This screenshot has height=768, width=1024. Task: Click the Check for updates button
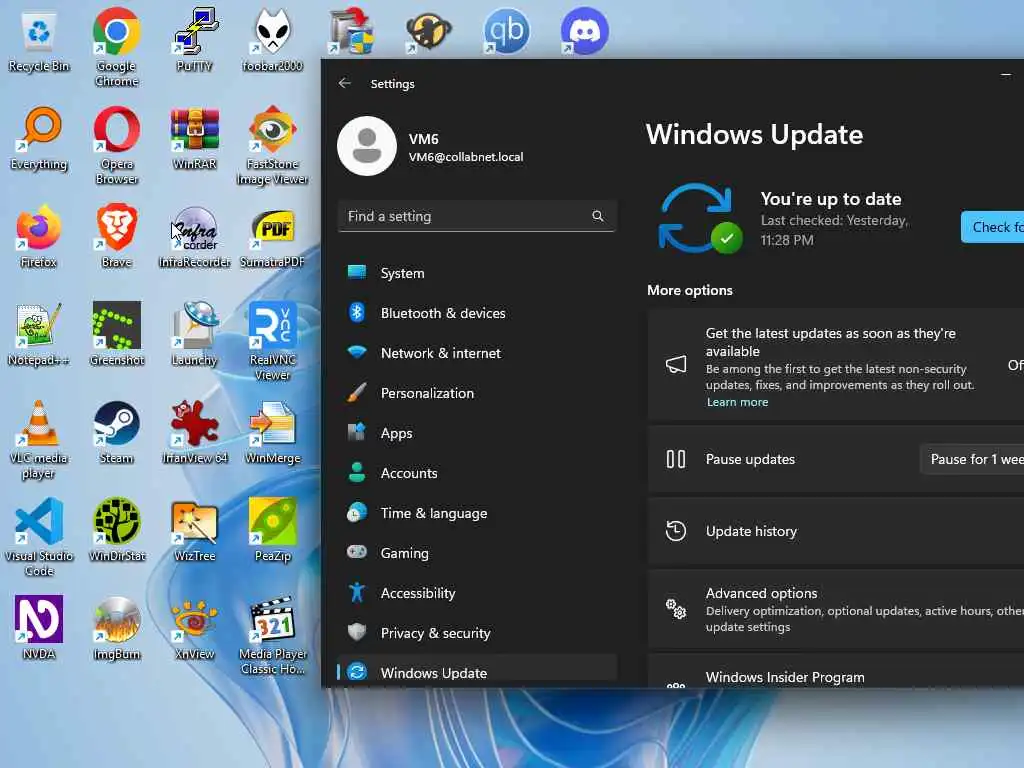tap(993, 227)
